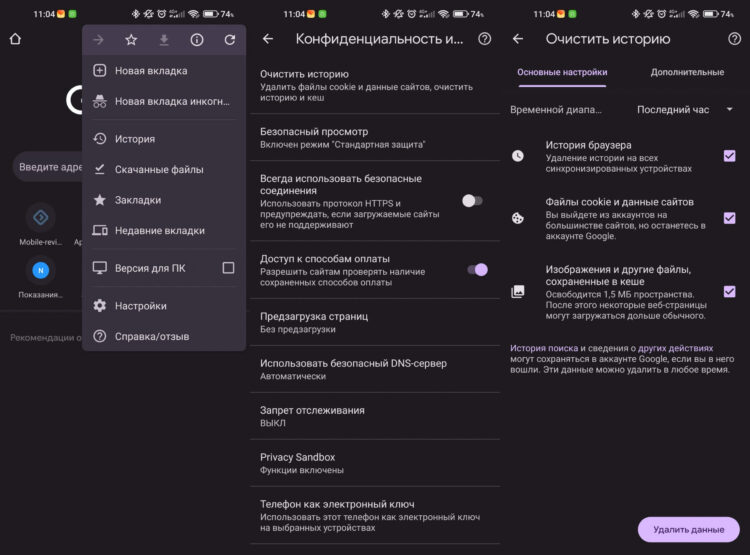The width and height of the screenshot is (750, 555).
Task: Click the download page icon
Action: pos(164,40)
